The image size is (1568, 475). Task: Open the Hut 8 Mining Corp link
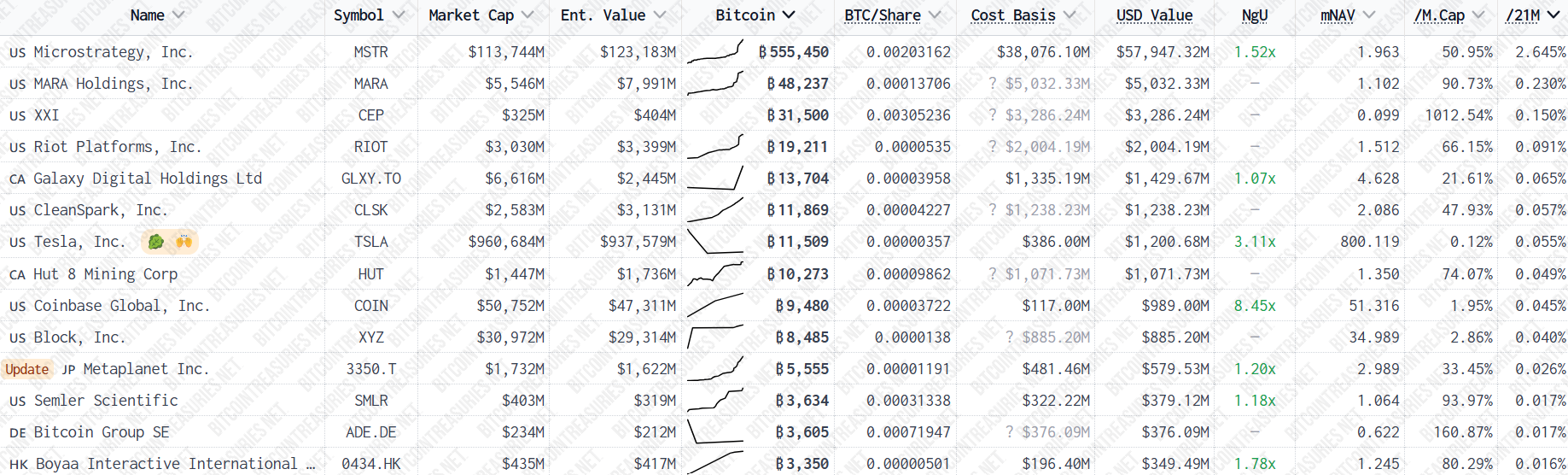tap(105, 273)
